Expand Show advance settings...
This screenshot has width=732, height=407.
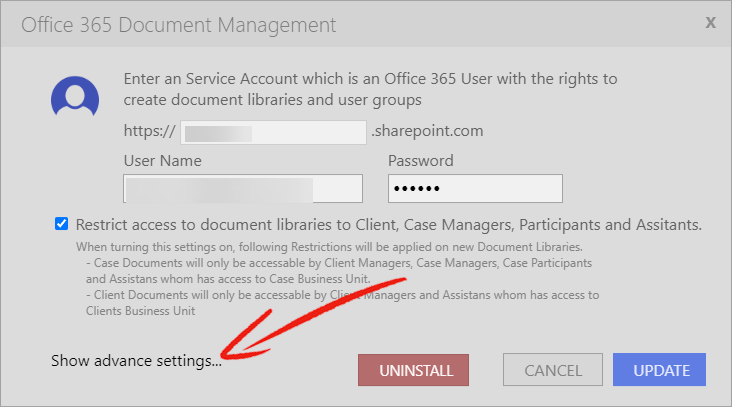point(136,361)
